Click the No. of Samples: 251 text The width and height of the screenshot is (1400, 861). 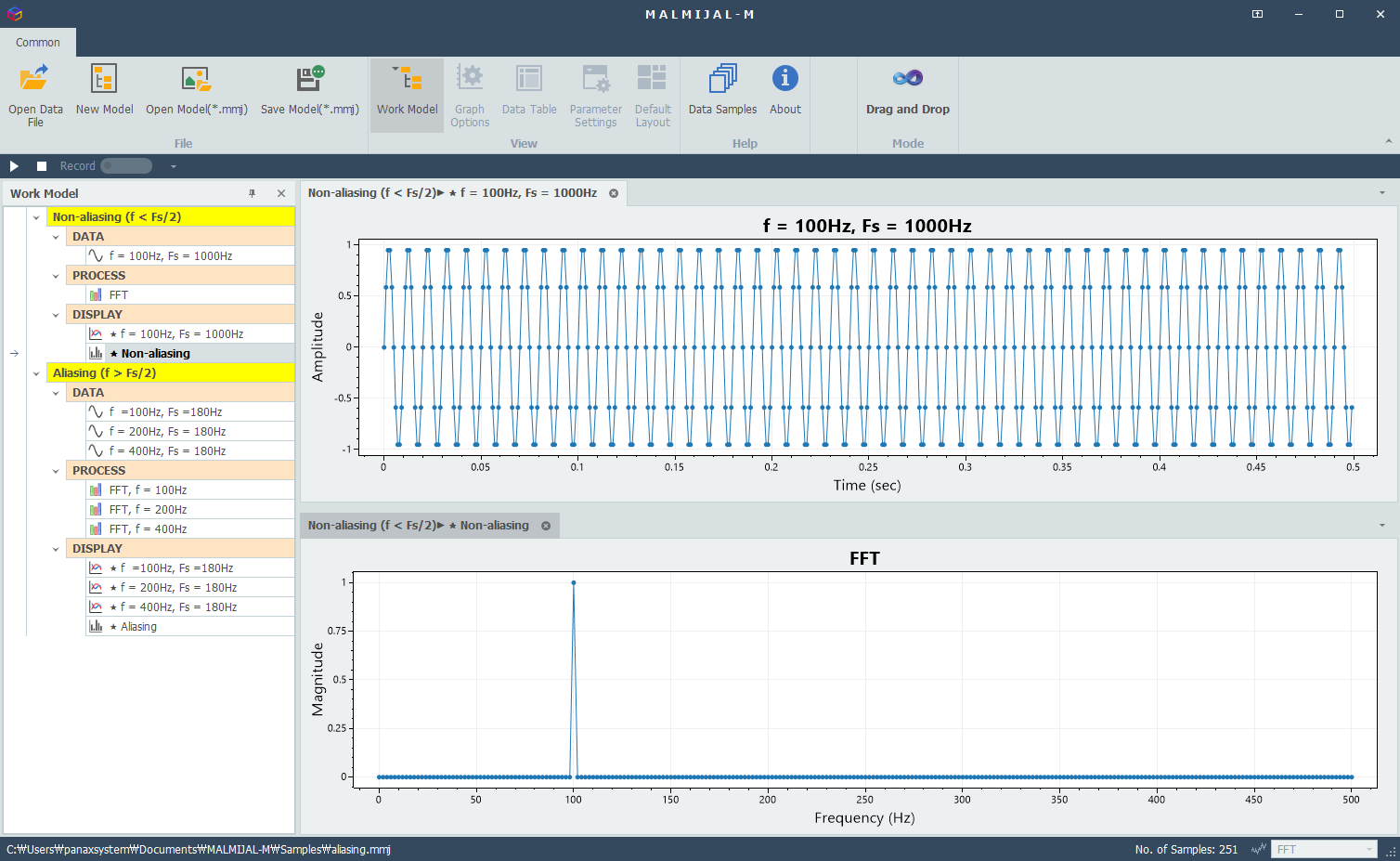point(1186,849)
